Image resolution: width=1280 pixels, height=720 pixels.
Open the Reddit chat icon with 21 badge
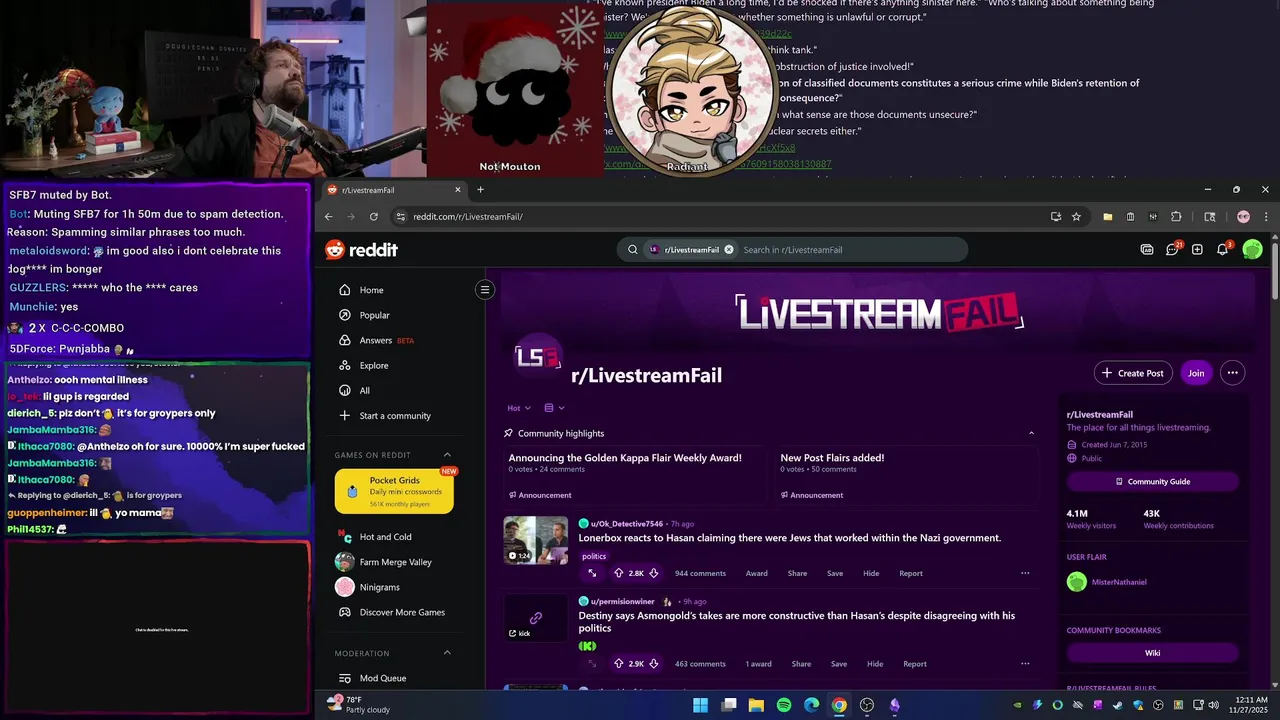1172,249
